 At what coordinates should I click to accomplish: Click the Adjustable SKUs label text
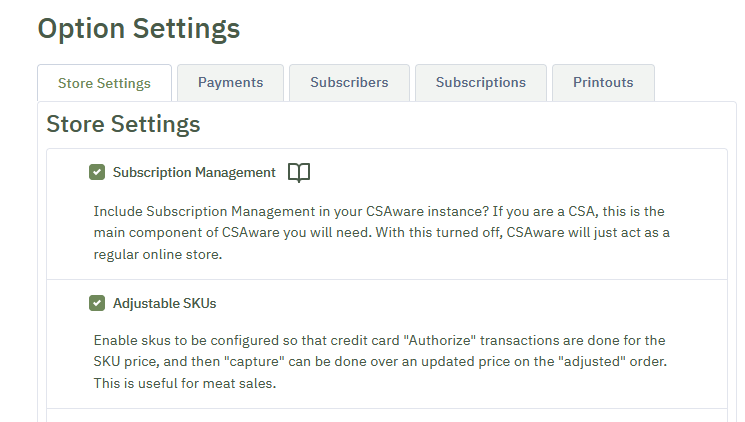(164, 303)
